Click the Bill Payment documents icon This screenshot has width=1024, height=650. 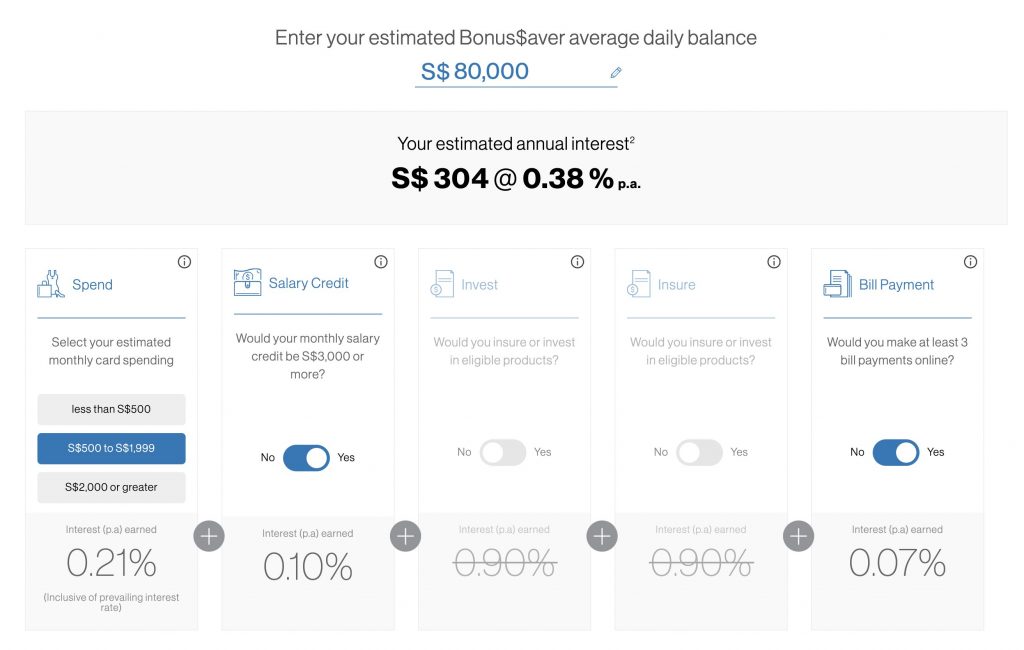click(x=837, y=284)
